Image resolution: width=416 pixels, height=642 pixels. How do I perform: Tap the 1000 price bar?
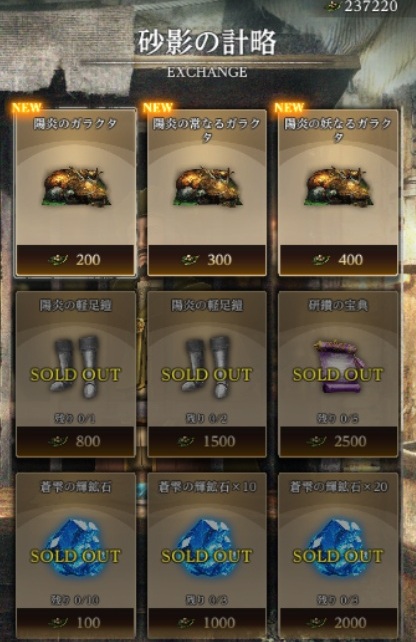207,622
